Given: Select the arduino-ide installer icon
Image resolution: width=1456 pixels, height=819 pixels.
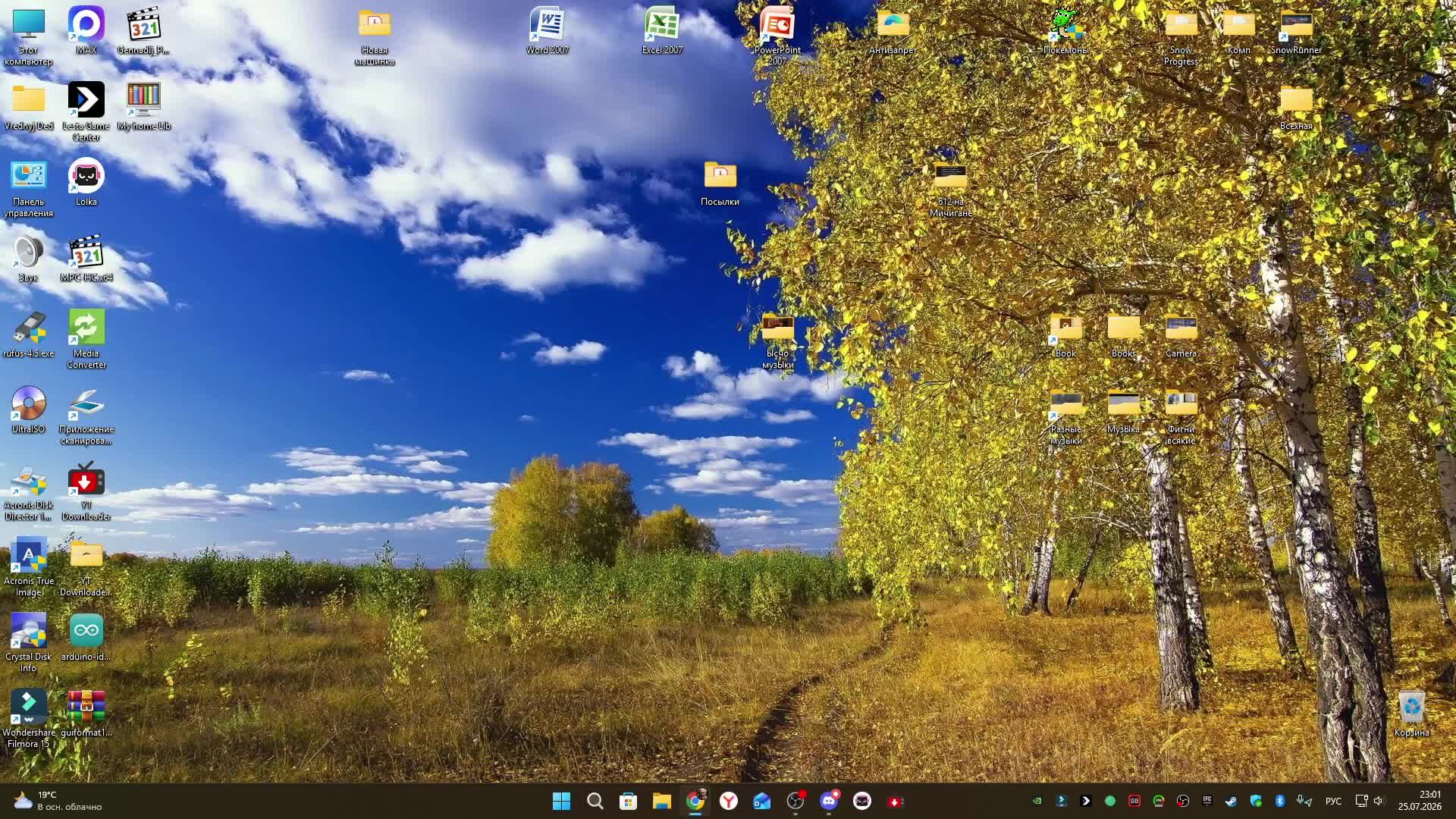Looking at the screenshot, I should tap(86, 638).
